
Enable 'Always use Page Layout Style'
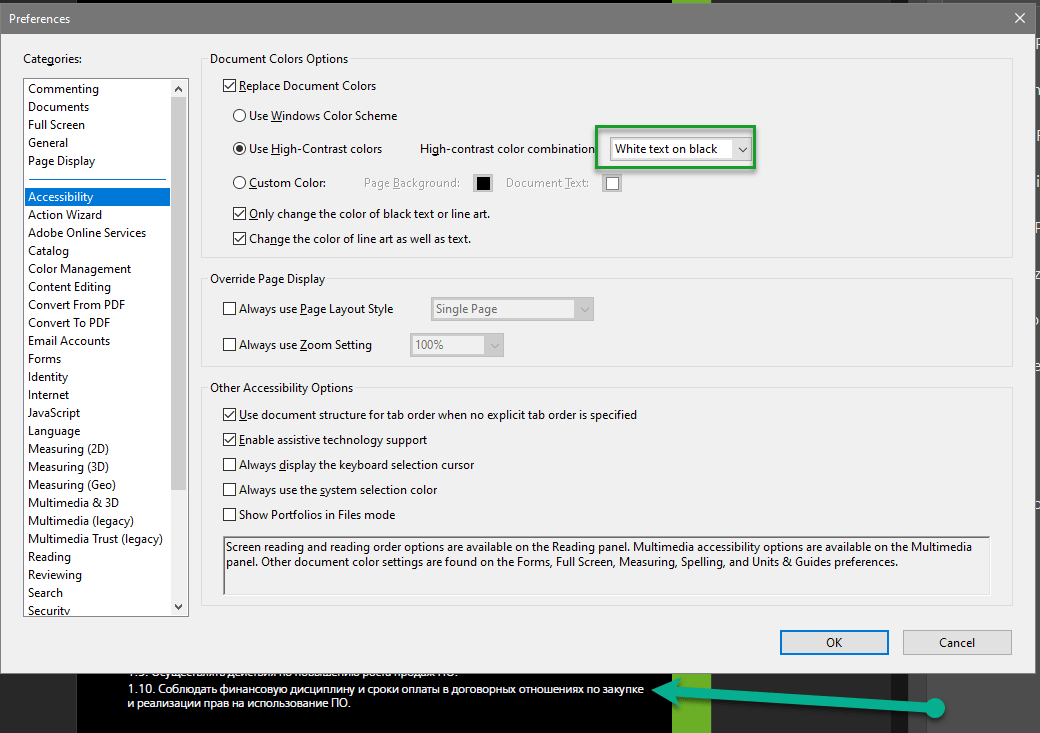pyautogui.click(x=229, y=309)
